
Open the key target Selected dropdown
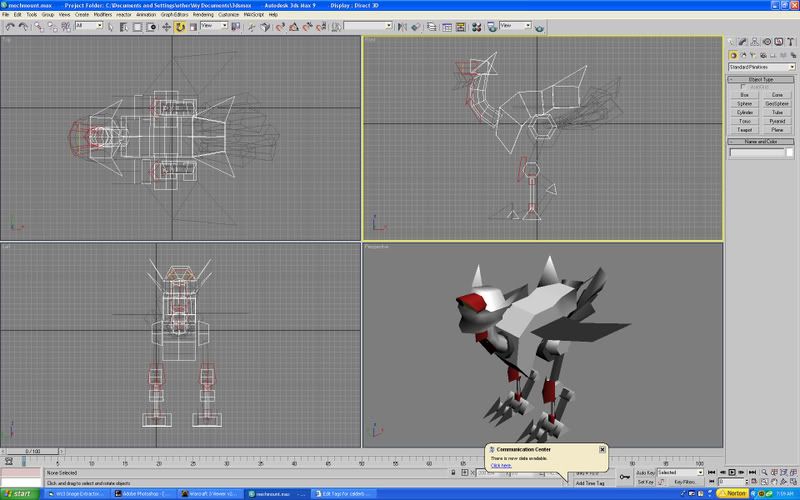680,472
